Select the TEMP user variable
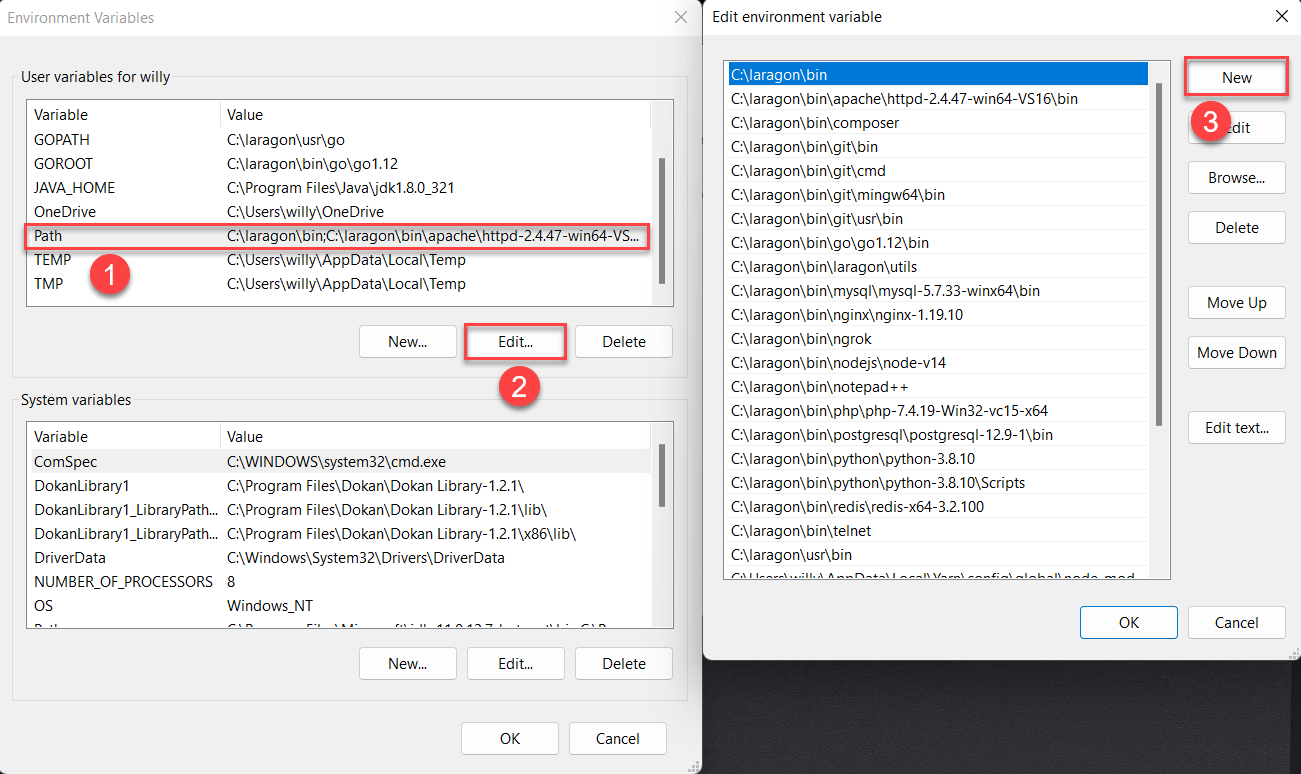This screenshot has height=774, width=1301. pyautogui.click(x=340, y=260)
